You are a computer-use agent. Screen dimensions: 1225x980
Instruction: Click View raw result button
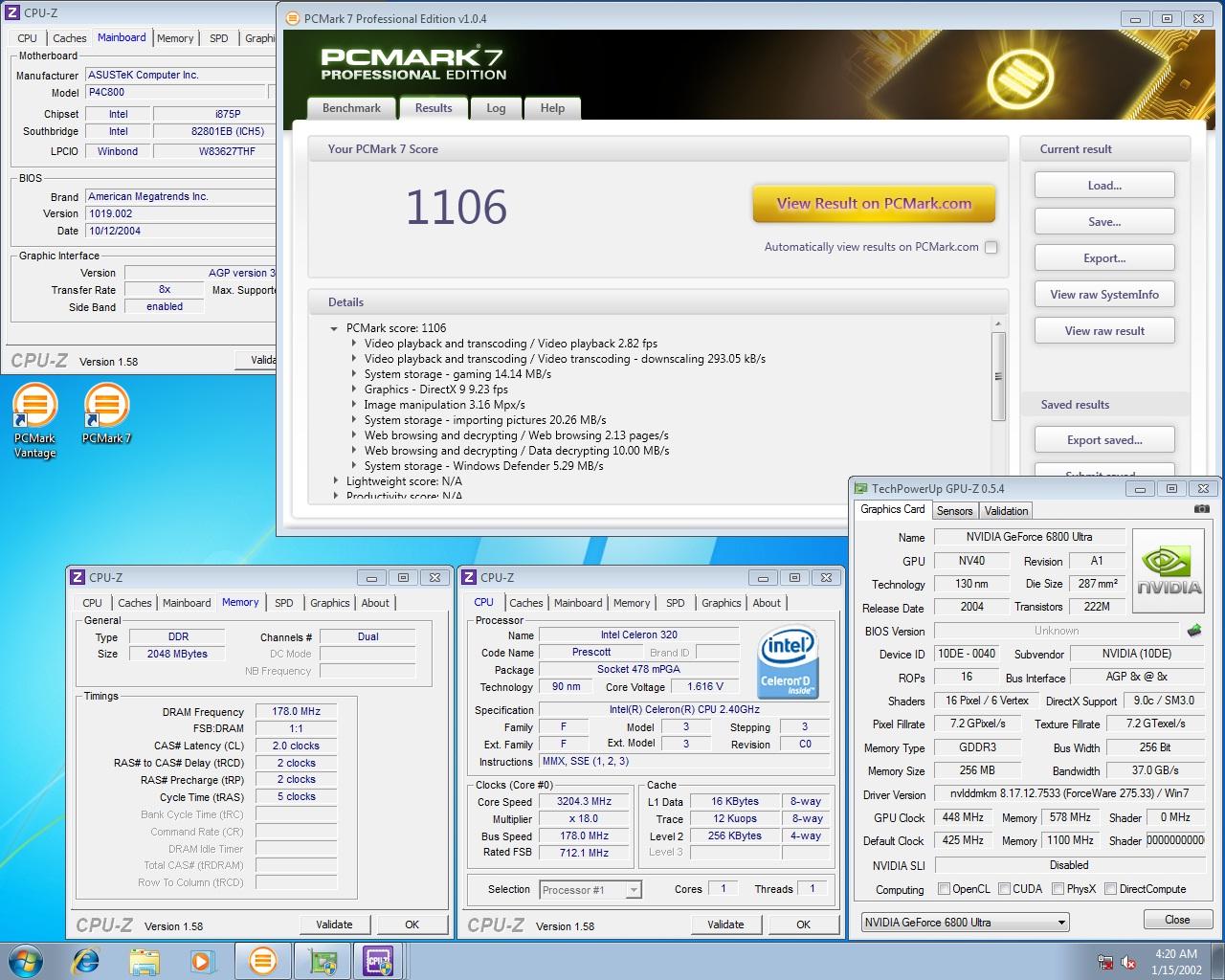(1104, 331)
